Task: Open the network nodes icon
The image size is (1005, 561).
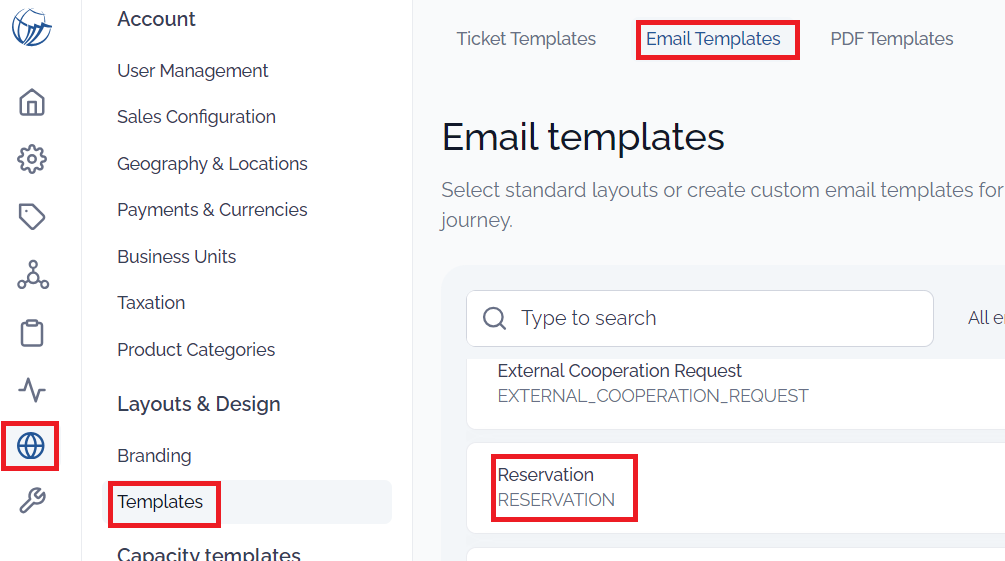Action: [x=33, y=274]
